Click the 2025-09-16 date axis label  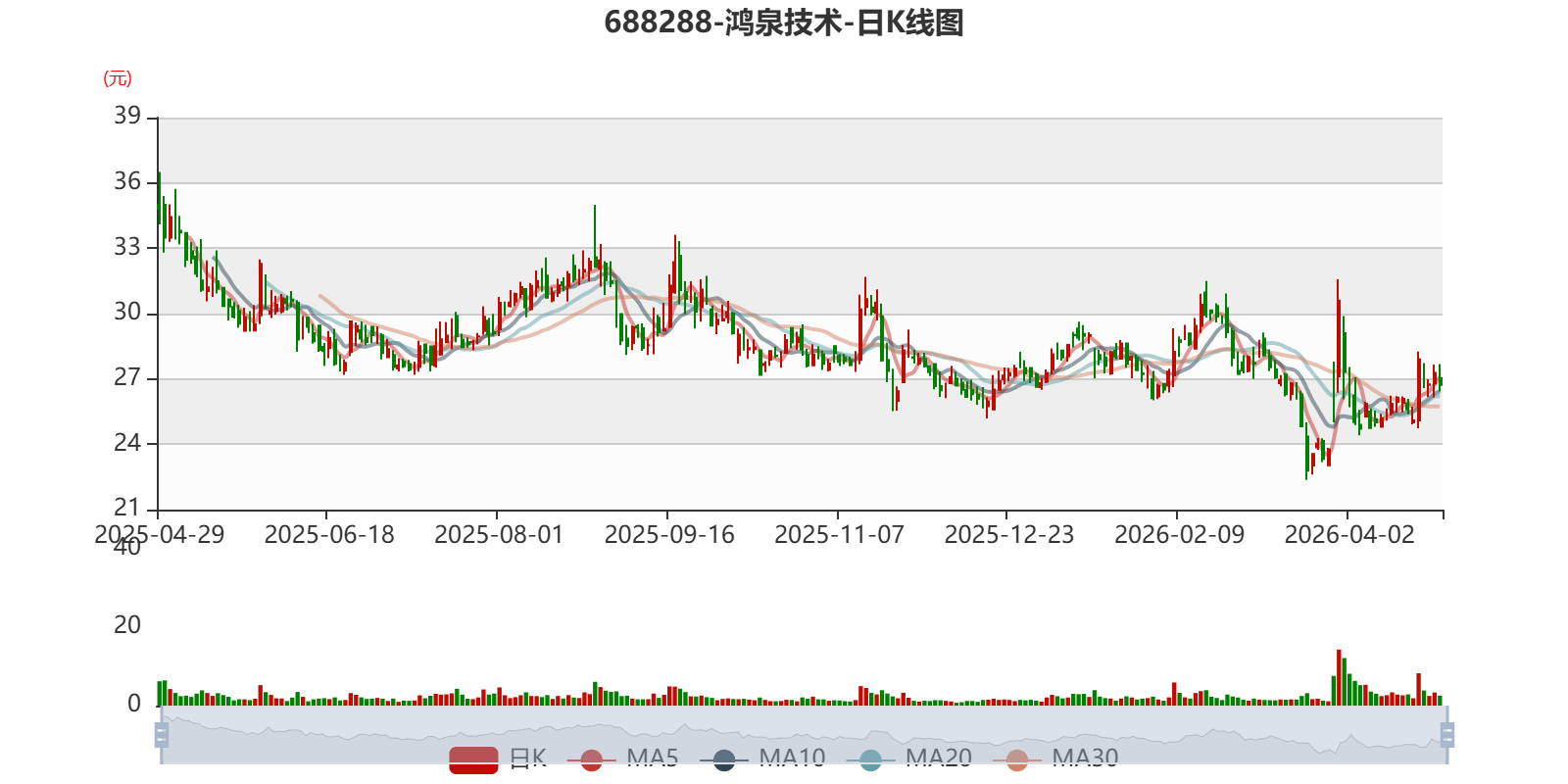pos(669,535)
